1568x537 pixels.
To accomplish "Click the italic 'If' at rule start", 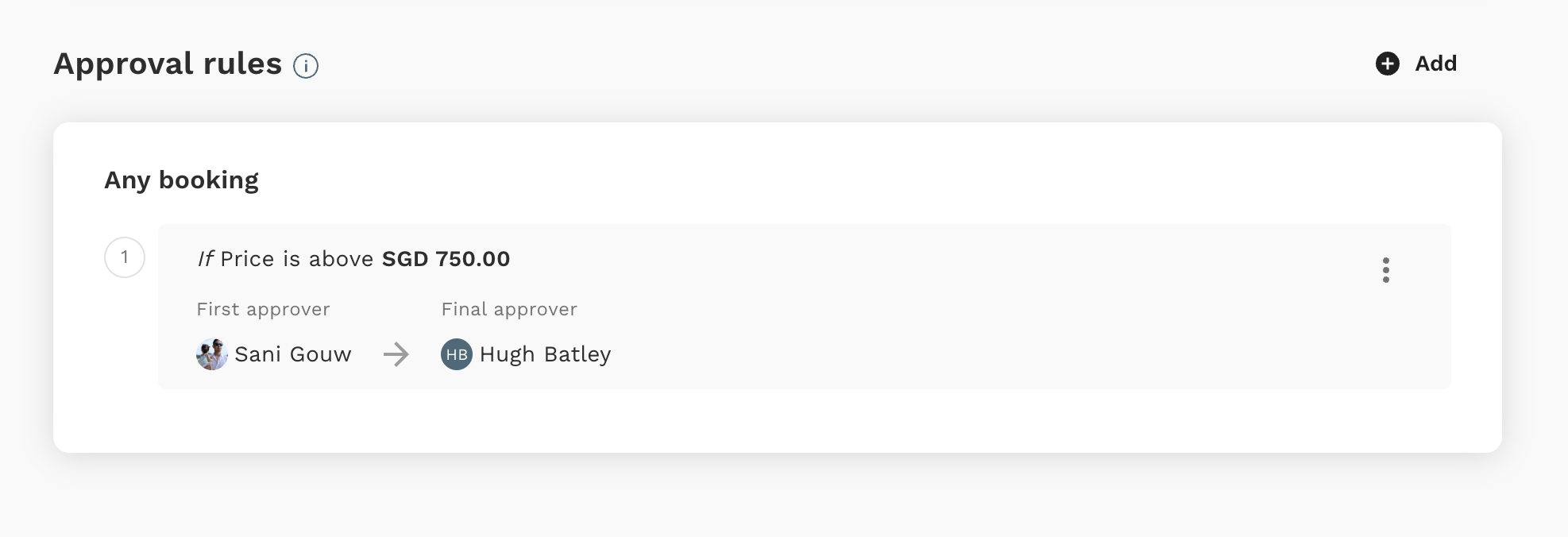I will tap(205, 259).
